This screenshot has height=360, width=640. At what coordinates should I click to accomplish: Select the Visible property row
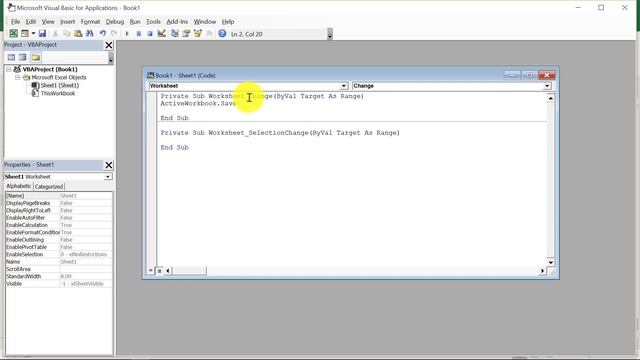[x=59, y=284]
